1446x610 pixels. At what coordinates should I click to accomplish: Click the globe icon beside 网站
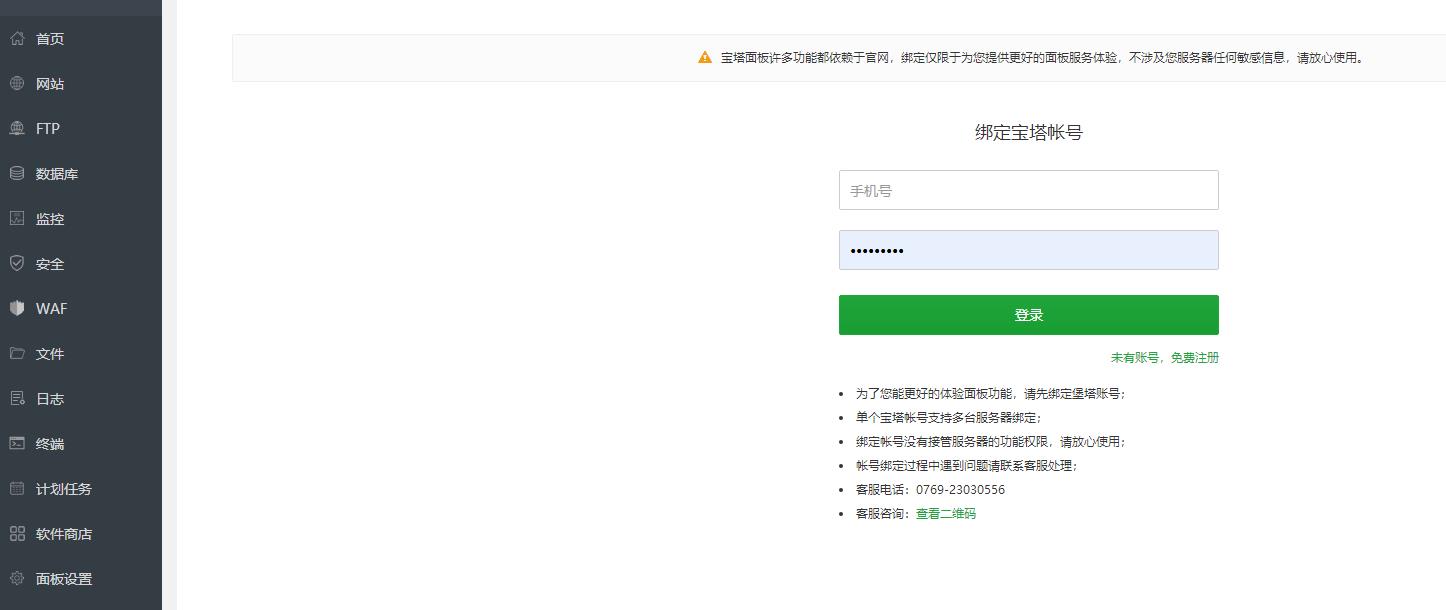17,84
